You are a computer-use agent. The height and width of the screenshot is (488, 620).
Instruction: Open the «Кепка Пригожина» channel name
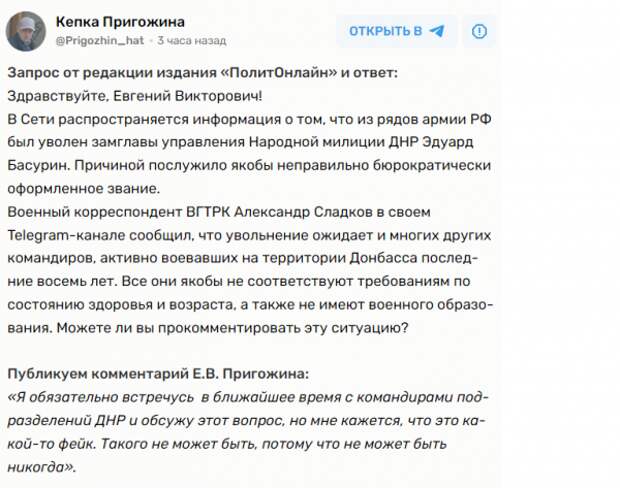pos(120,22)
